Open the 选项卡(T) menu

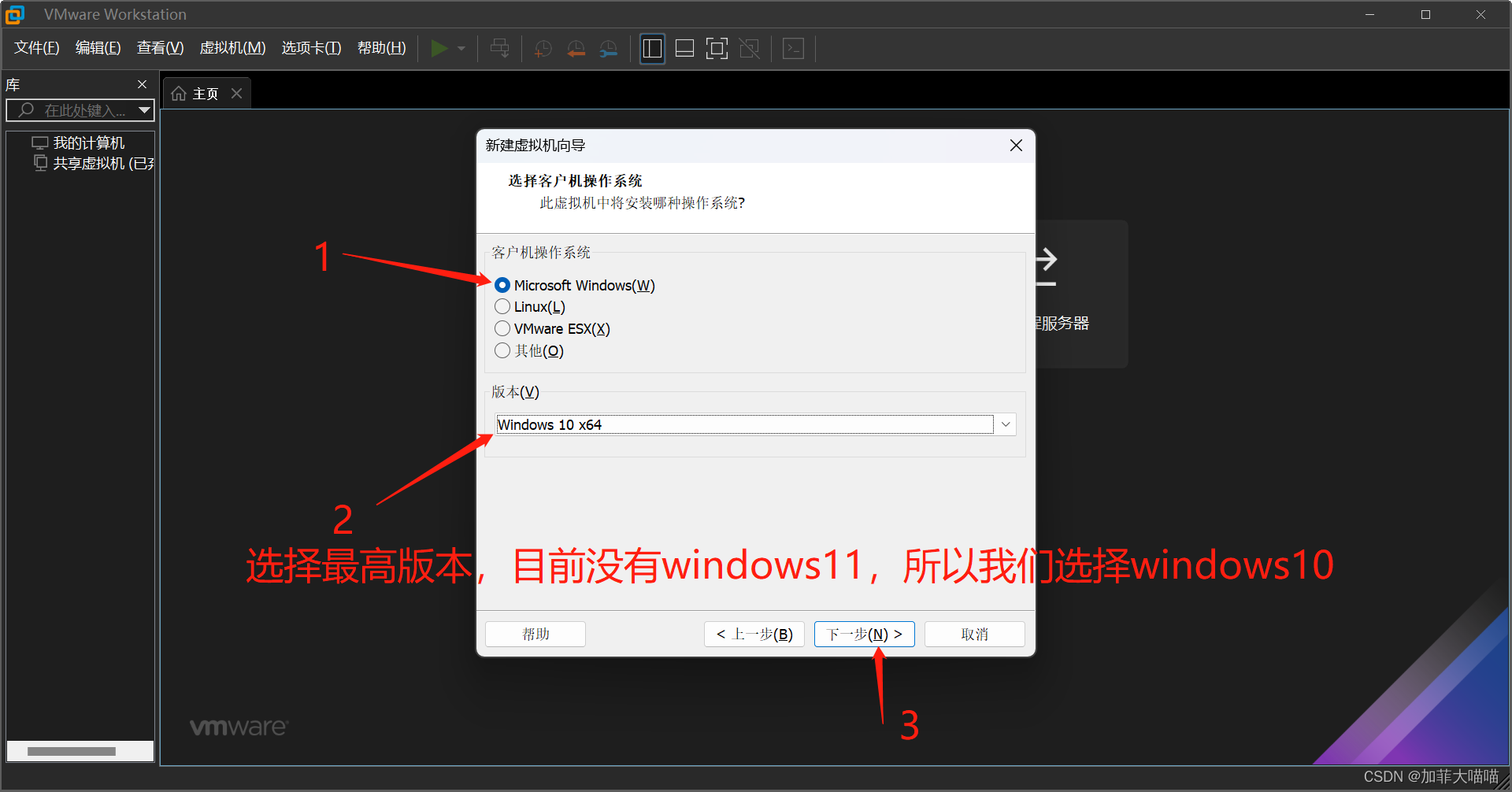[312, 48]
